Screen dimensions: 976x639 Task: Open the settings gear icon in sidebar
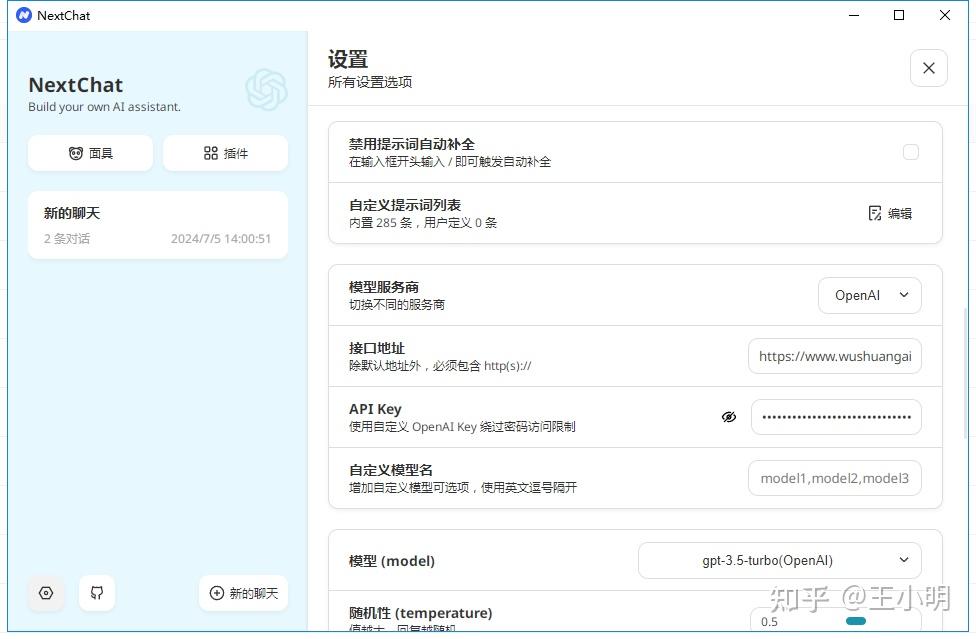tap(46, 593)
